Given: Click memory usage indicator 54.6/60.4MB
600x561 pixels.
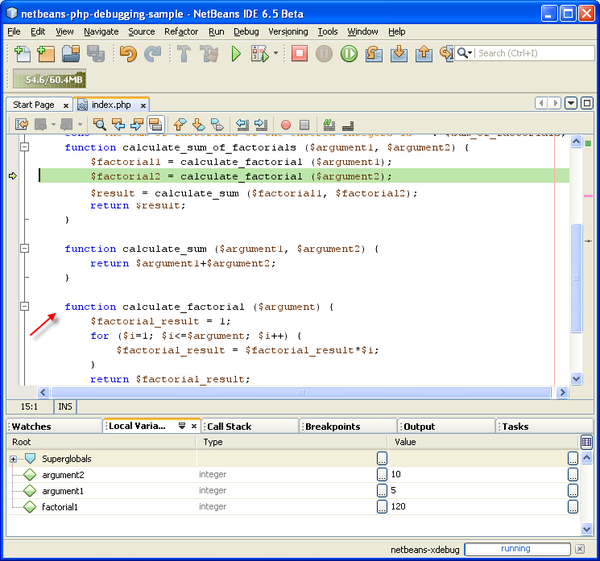Looking at the screenshot, I should 48,78.
